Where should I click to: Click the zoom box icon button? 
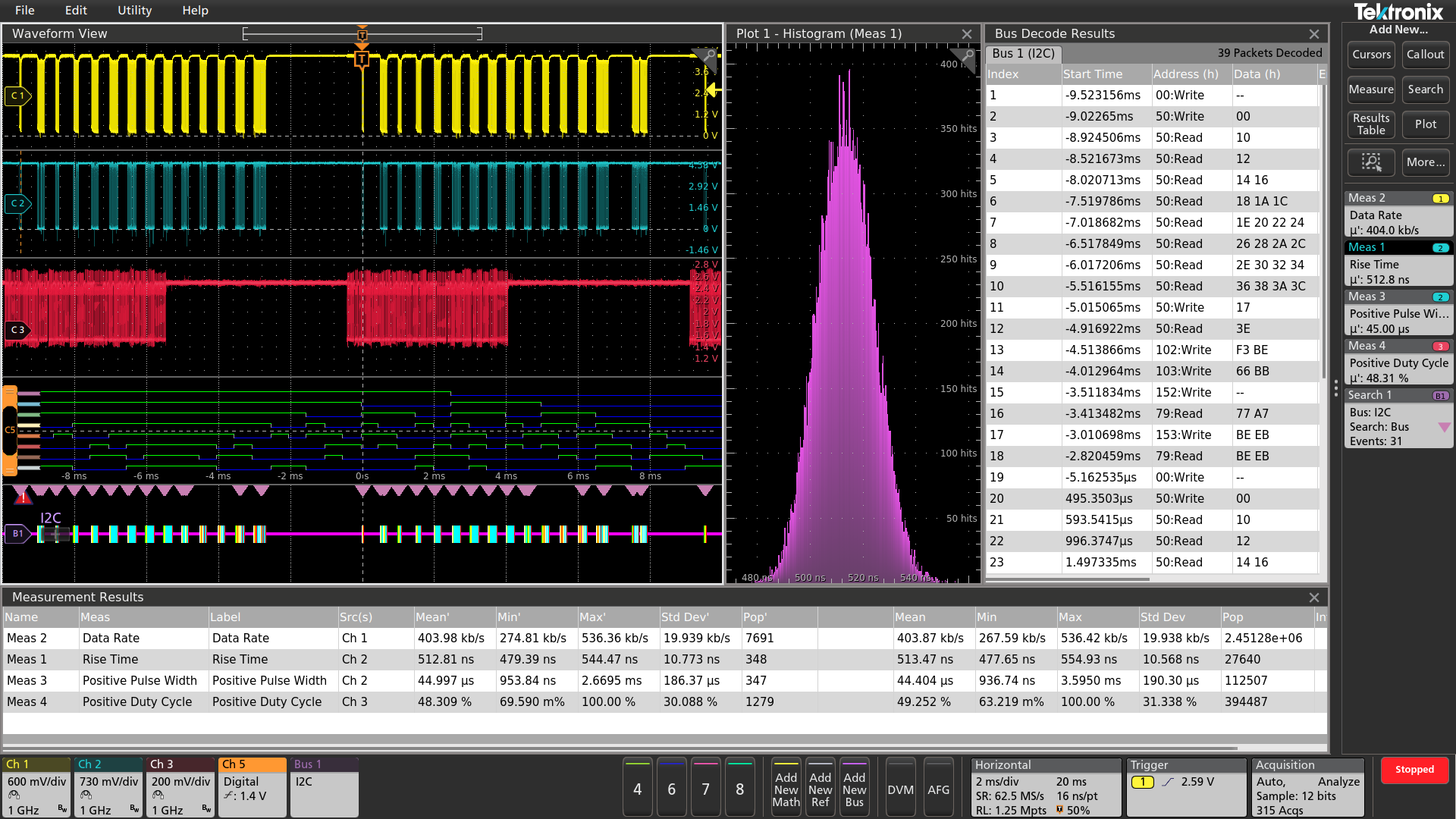point(1371,162)
